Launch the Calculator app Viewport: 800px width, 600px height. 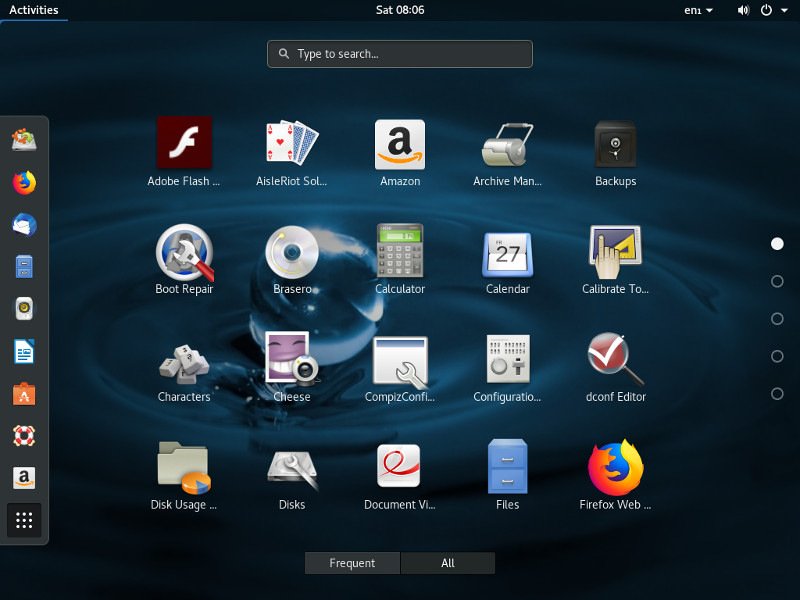(x=399, y=259)
